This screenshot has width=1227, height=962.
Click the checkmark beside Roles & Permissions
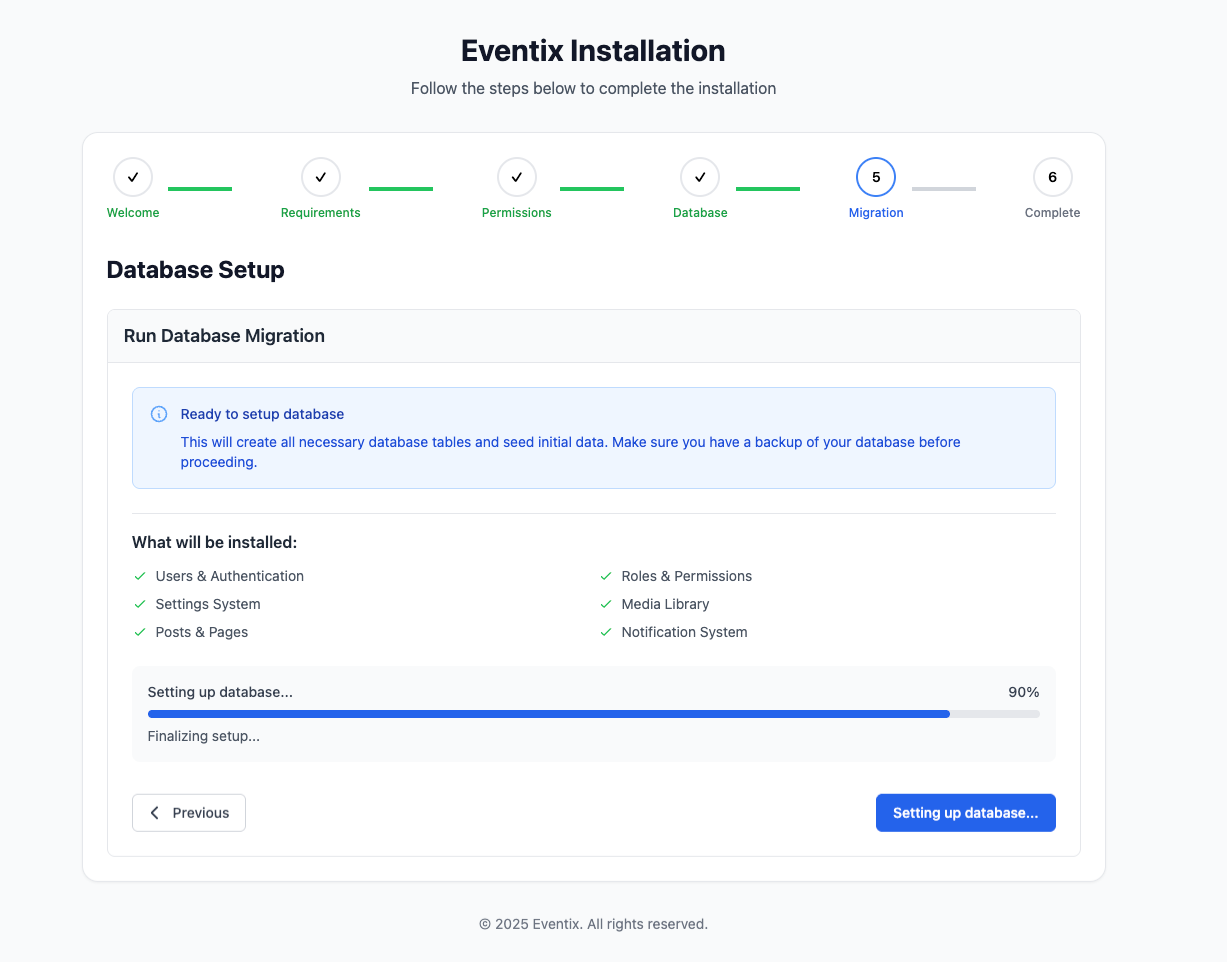[x=606, y=576]
